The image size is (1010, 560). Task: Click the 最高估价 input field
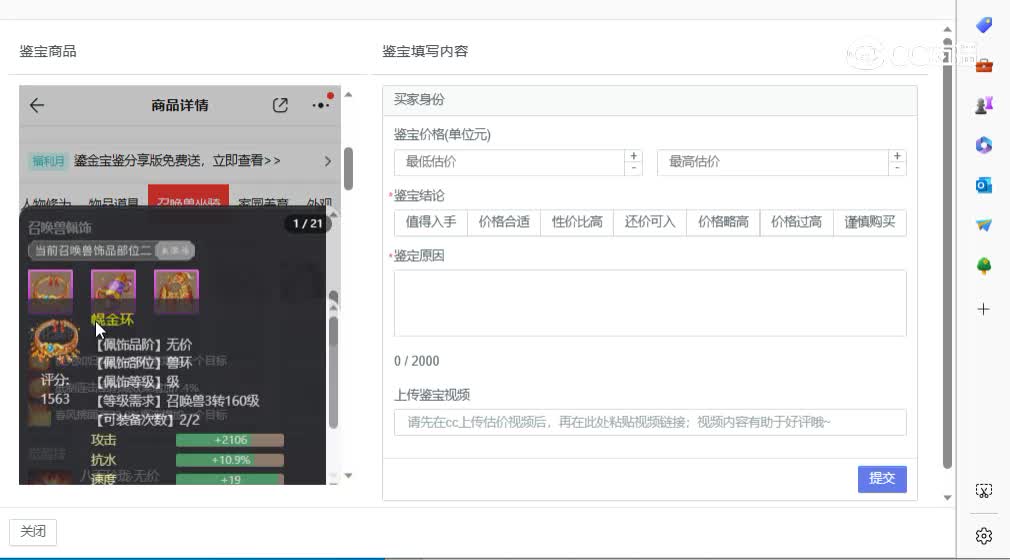(x=772, y=162)
